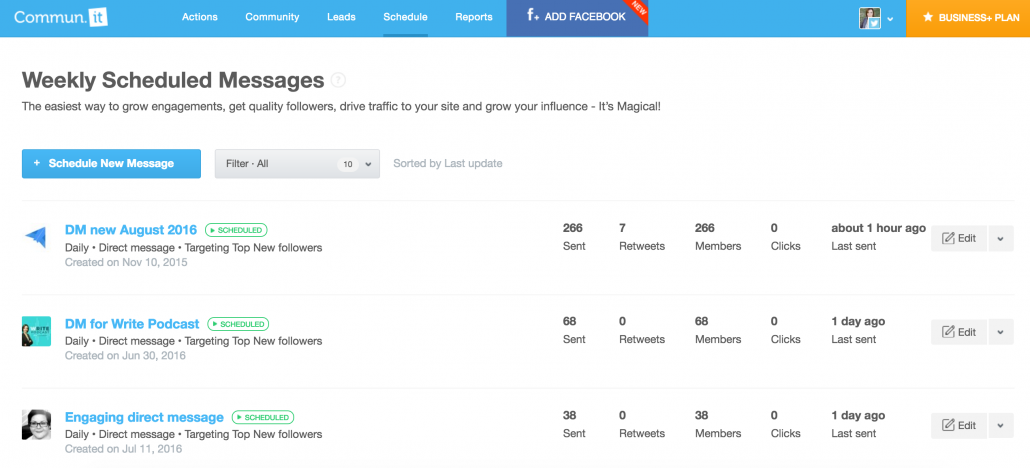Click the Created on Jul 11, 2016 text
The height and width of the screenshot is (468, 1030).
(123, 450)
